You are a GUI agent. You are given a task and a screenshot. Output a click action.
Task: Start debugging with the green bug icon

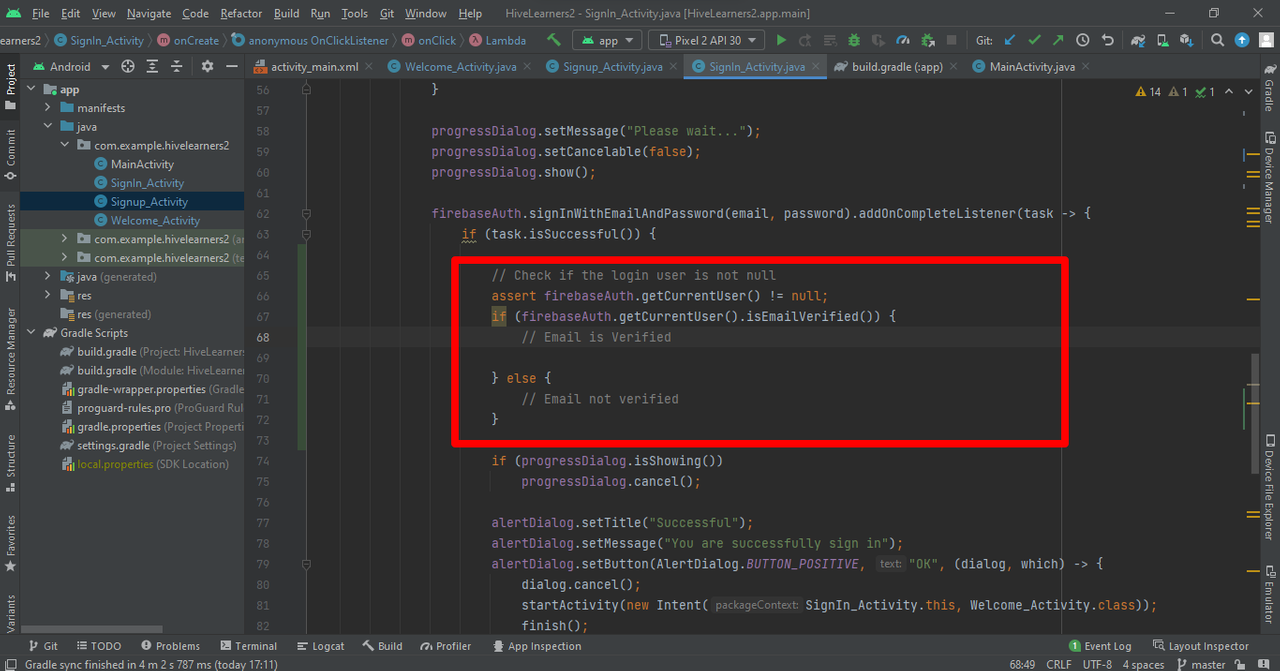pyautogui.click(x=854, y=40)
